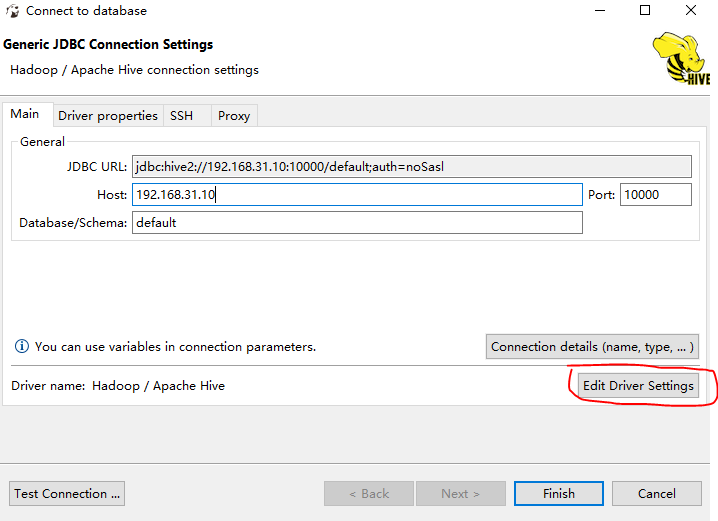The height and width of the screenshot is (521, 718).
Task: Open the Driver properties tab
Action: point(108,116)
